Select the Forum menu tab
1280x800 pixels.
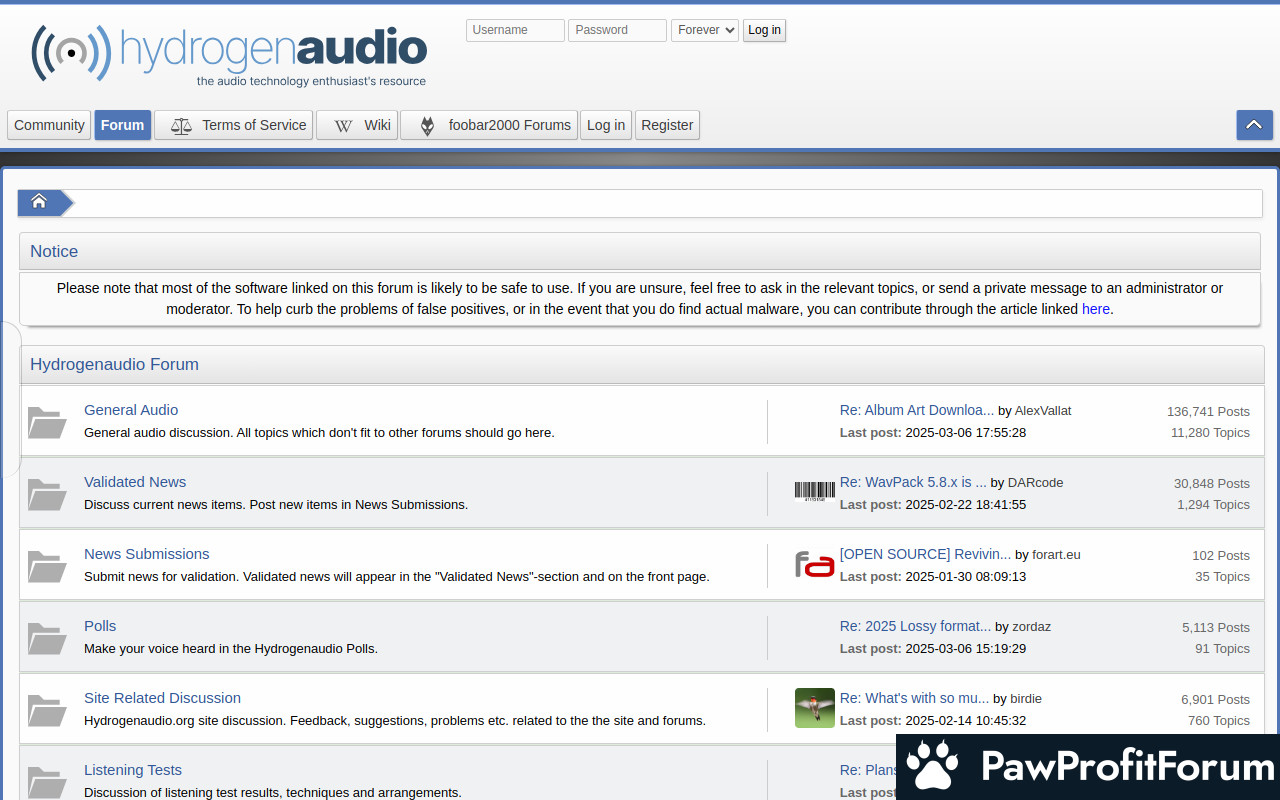[123, 125]
